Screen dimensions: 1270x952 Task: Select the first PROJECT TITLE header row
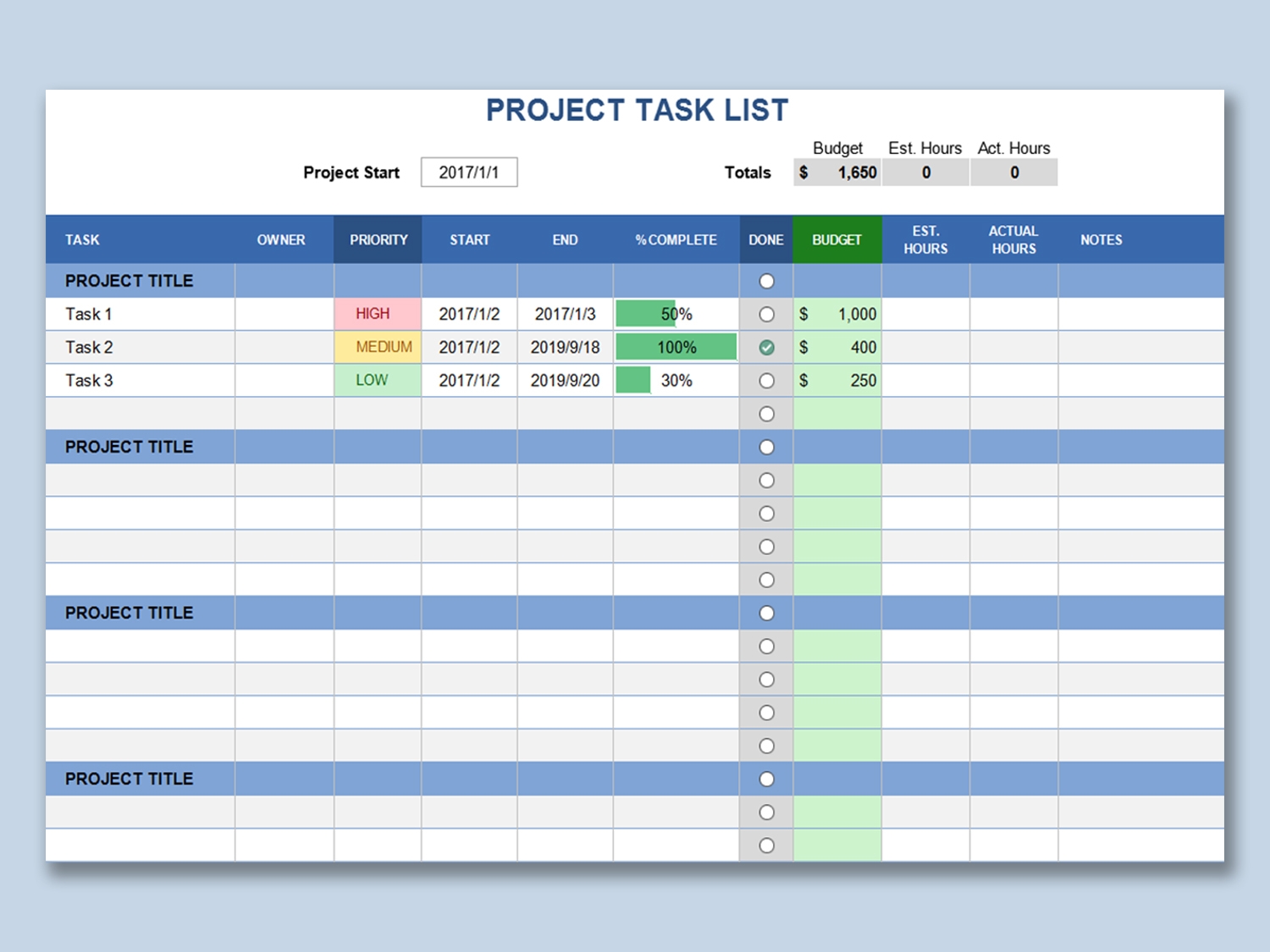129,281
